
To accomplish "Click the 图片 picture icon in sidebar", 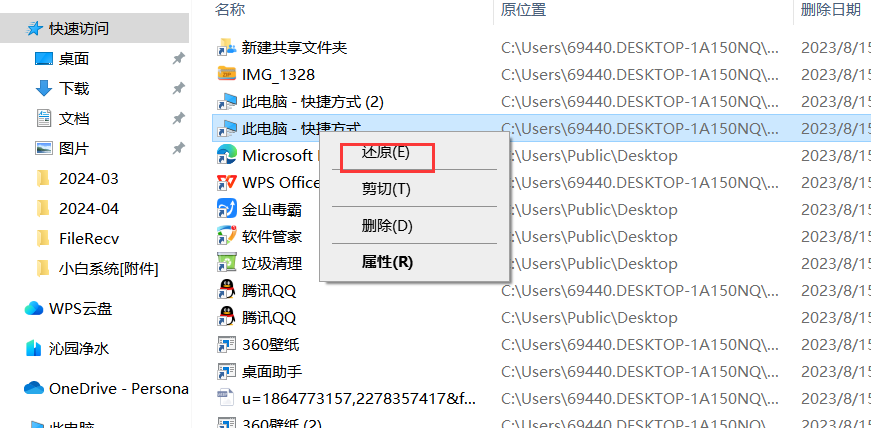I will (x=44, y=148).
